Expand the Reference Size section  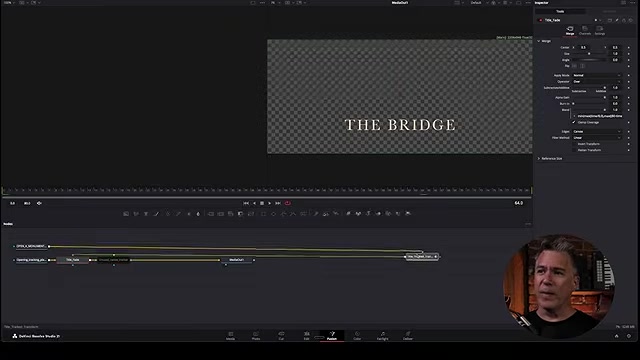(x=539, y=158)
